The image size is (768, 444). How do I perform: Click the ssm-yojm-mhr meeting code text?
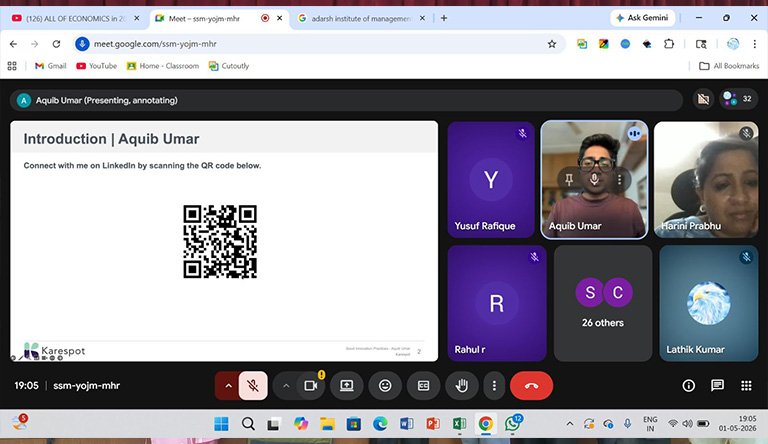point(86,386)
